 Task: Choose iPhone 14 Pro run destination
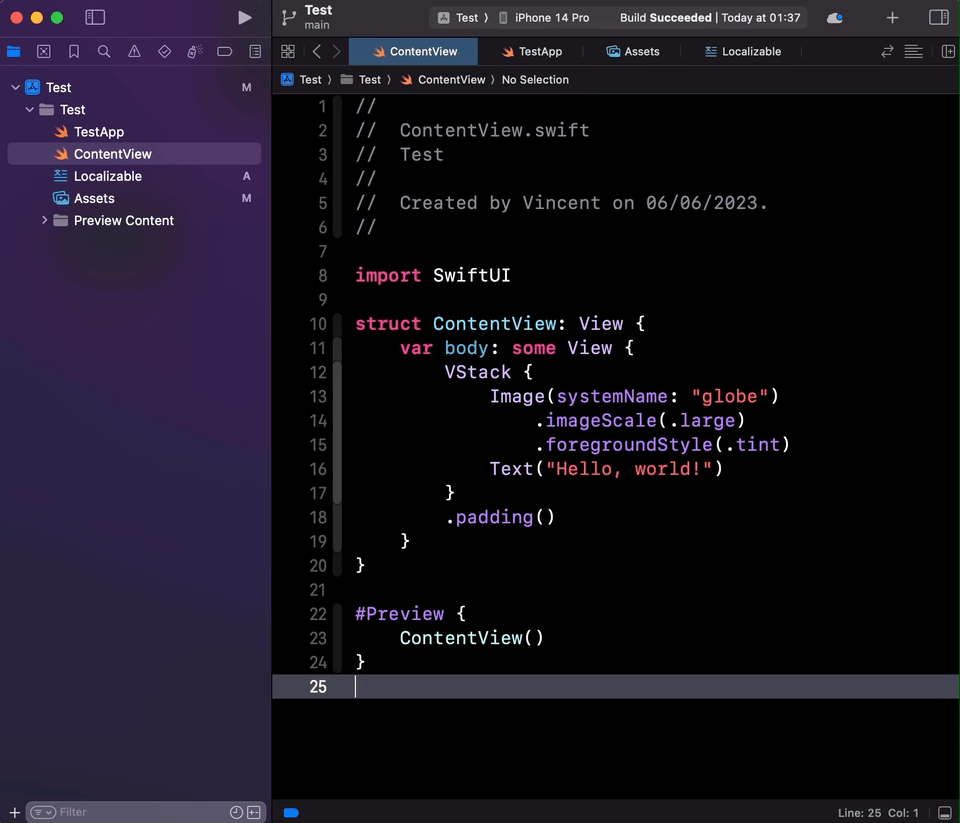coord(544,18)
